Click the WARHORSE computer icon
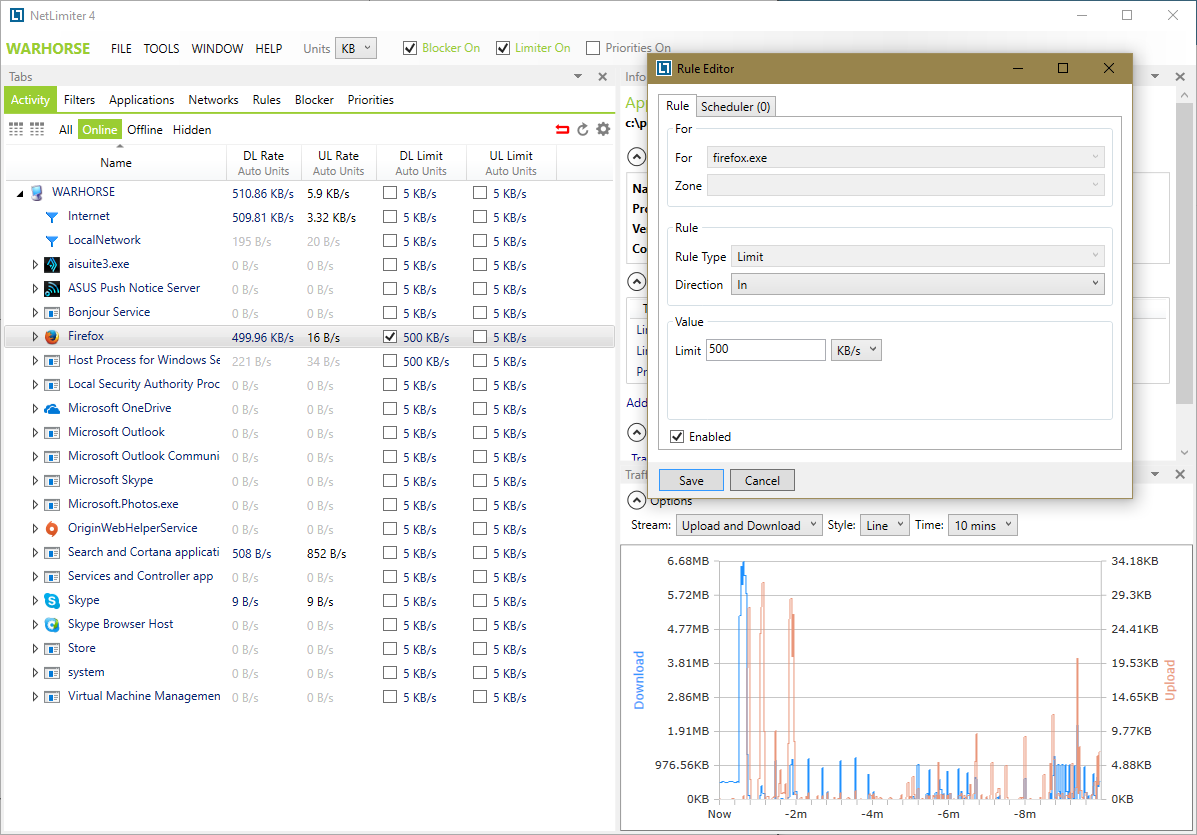Image resolution: width=1197 pixels, height=835 pixels. 37,193
